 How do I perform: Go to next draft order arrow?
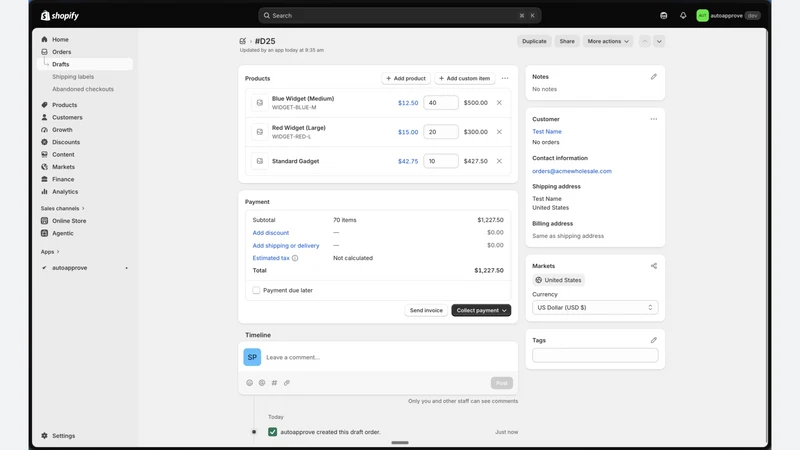(659, 41)
